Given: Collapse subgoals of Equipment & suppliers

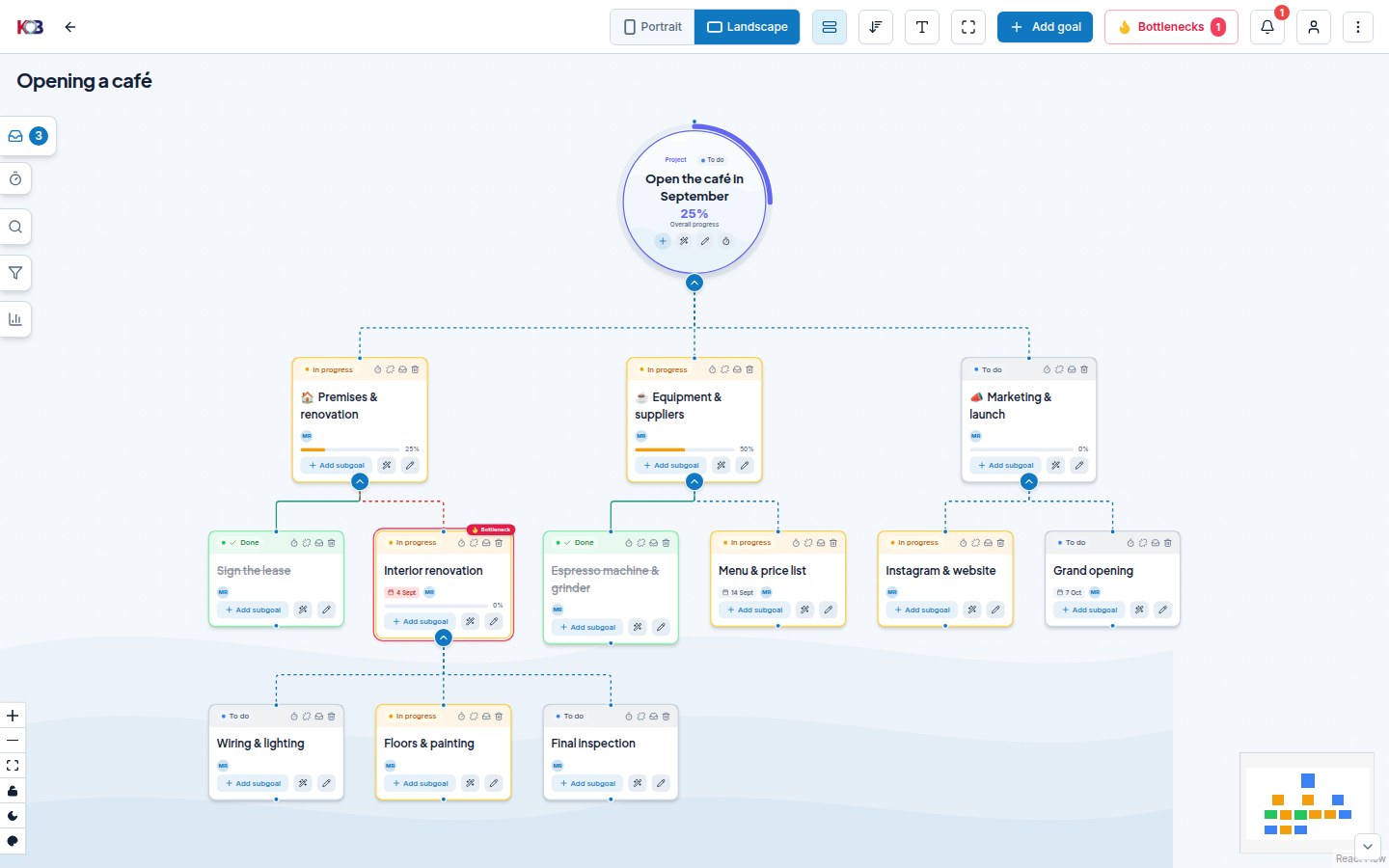Looking at the screenshot, I should pos(694,481).
